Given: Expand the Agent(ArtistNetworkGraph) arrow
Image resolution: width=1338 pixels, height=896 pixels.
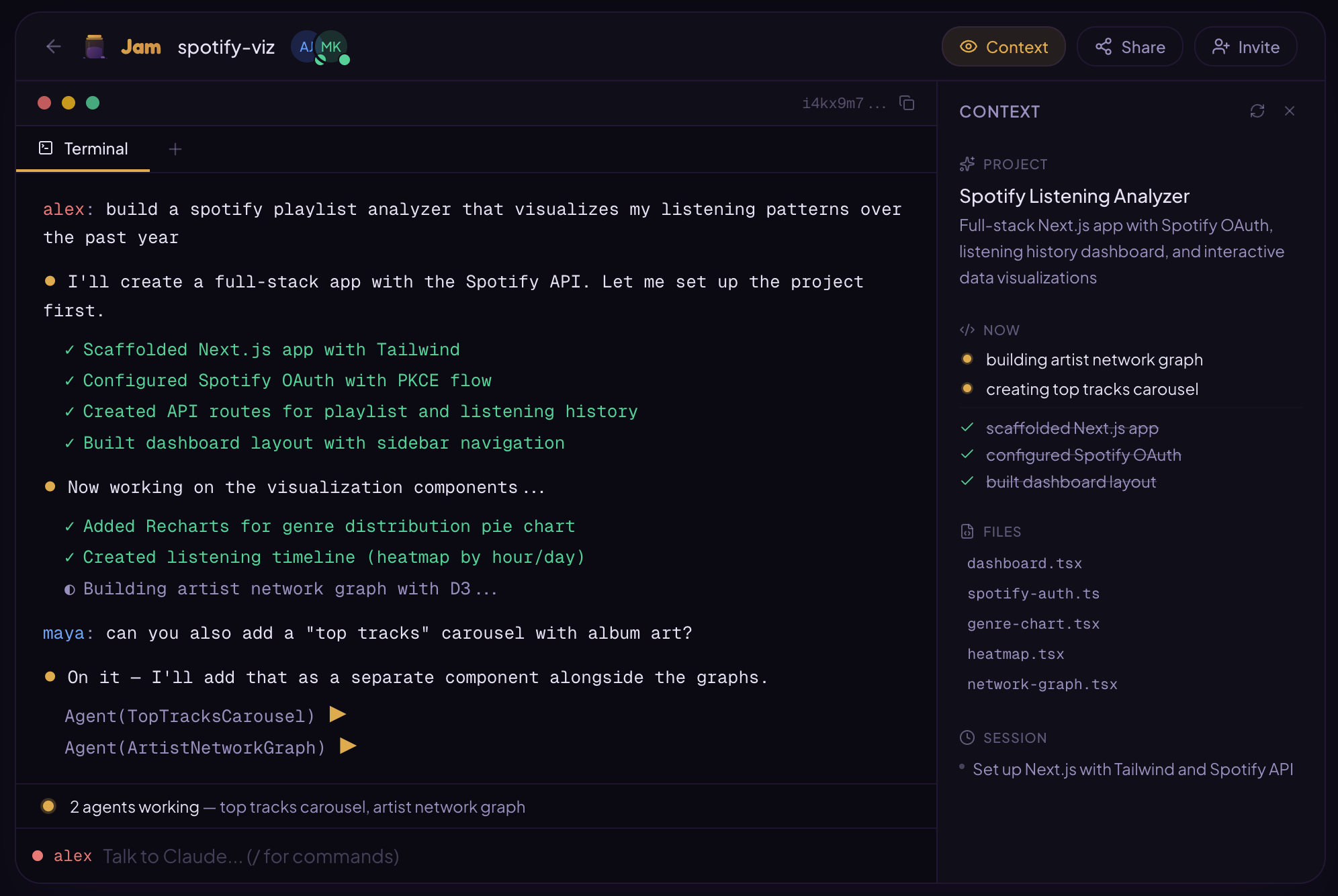Looking at the screenshot, I should [x=348, y=746].
